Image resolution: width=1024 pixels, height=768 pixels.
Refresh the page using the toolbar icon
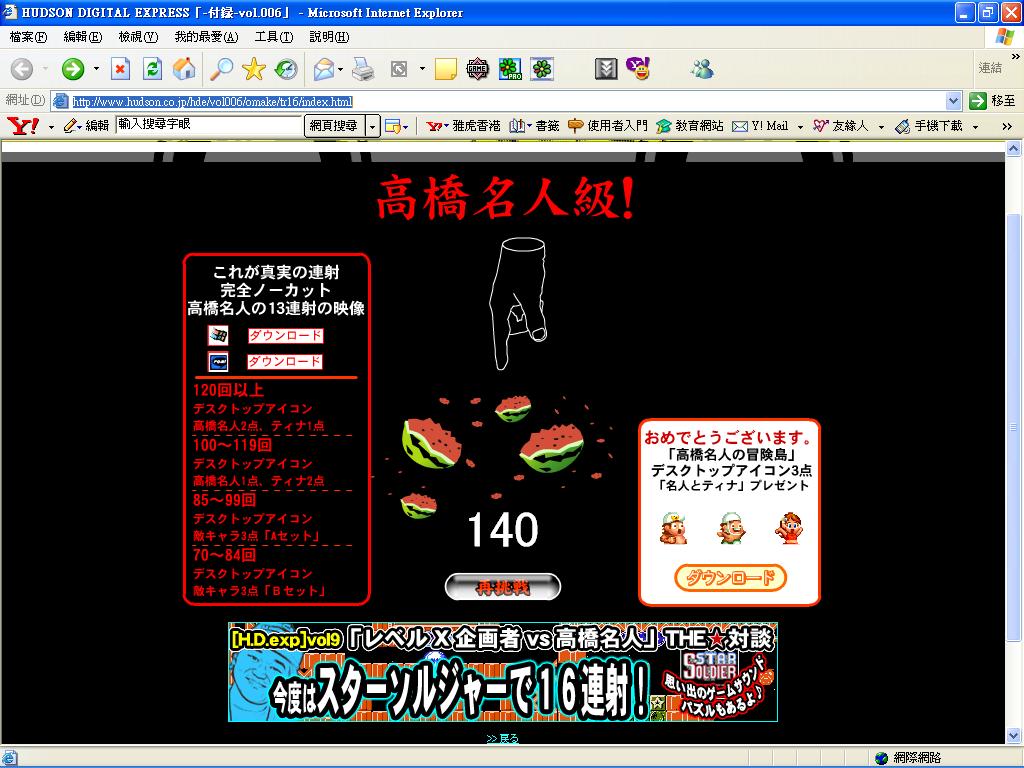[x=152, y=69]
